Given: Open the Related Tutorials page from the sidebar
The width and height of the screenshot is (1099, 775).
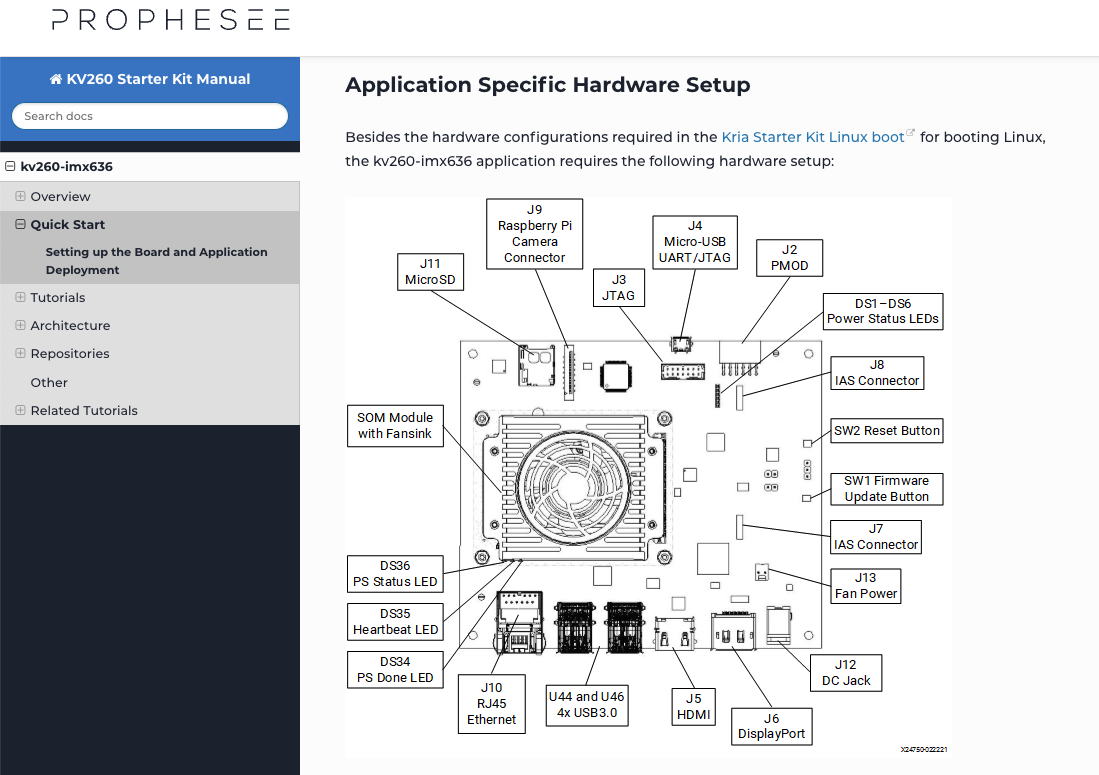Looking at the screenshot, I should coord(84,411).
